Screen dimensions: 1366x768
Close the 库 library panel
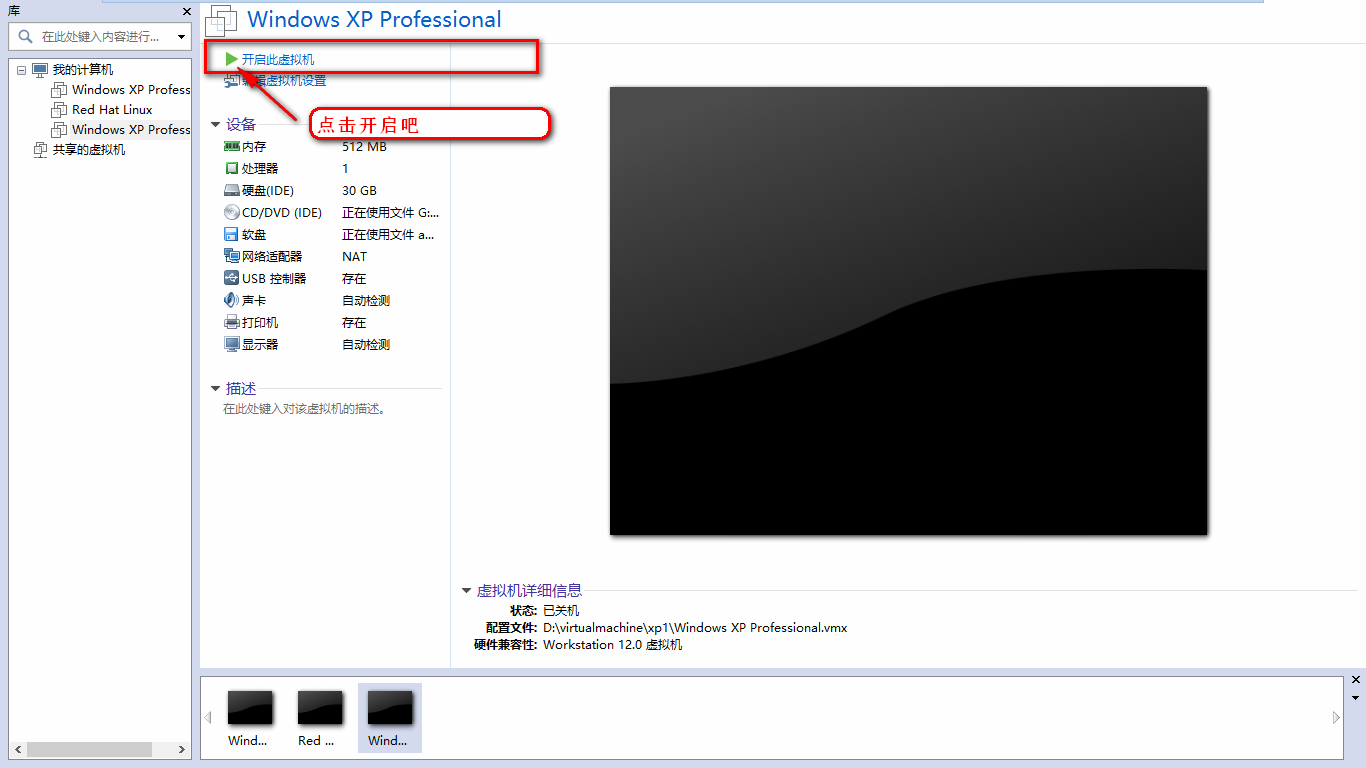click(x=186, y=11)
